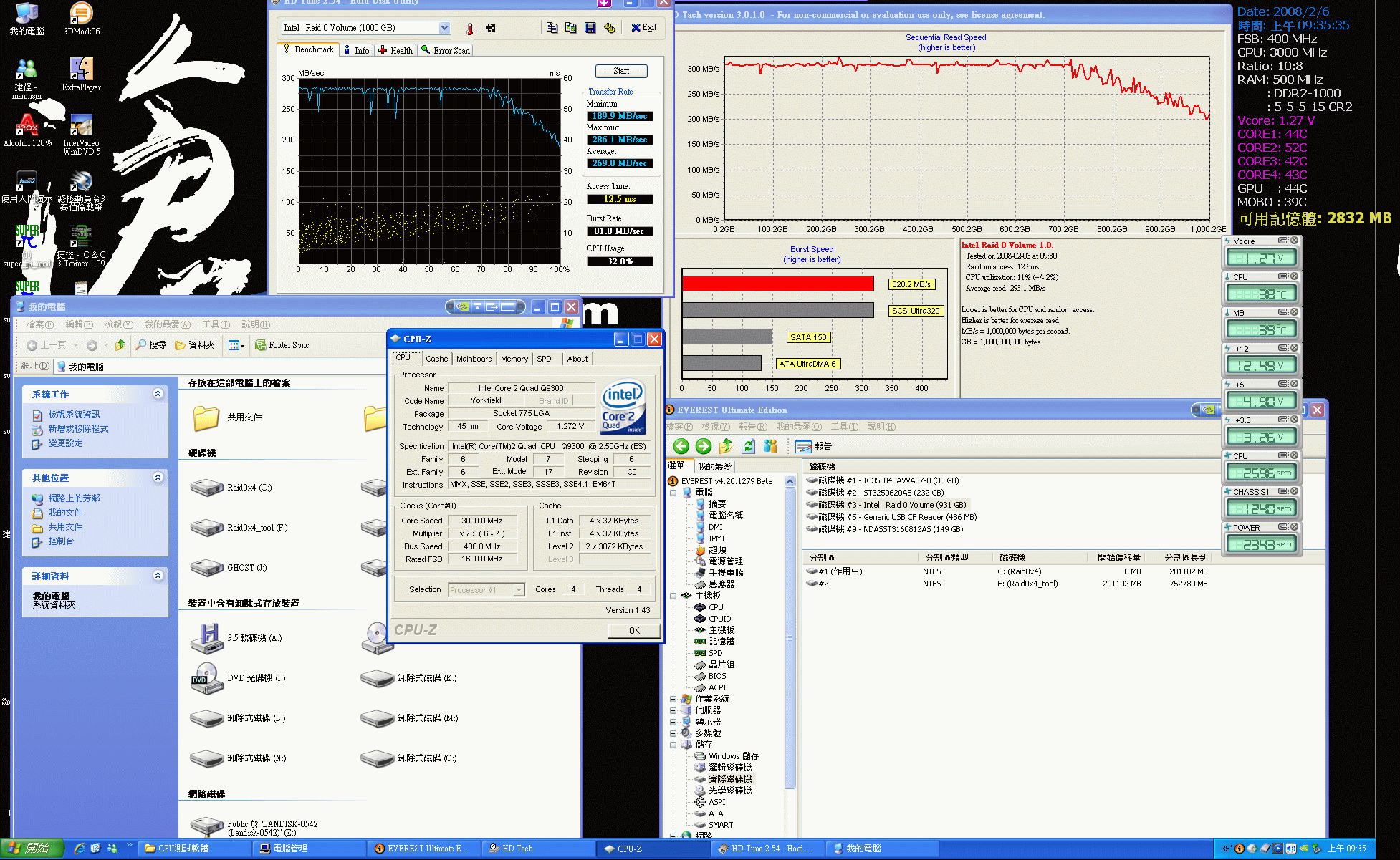Screen dimensions: 1400x860
Task: Select the GHOST (J:) drive icon
Action: (x=207, y=568)
